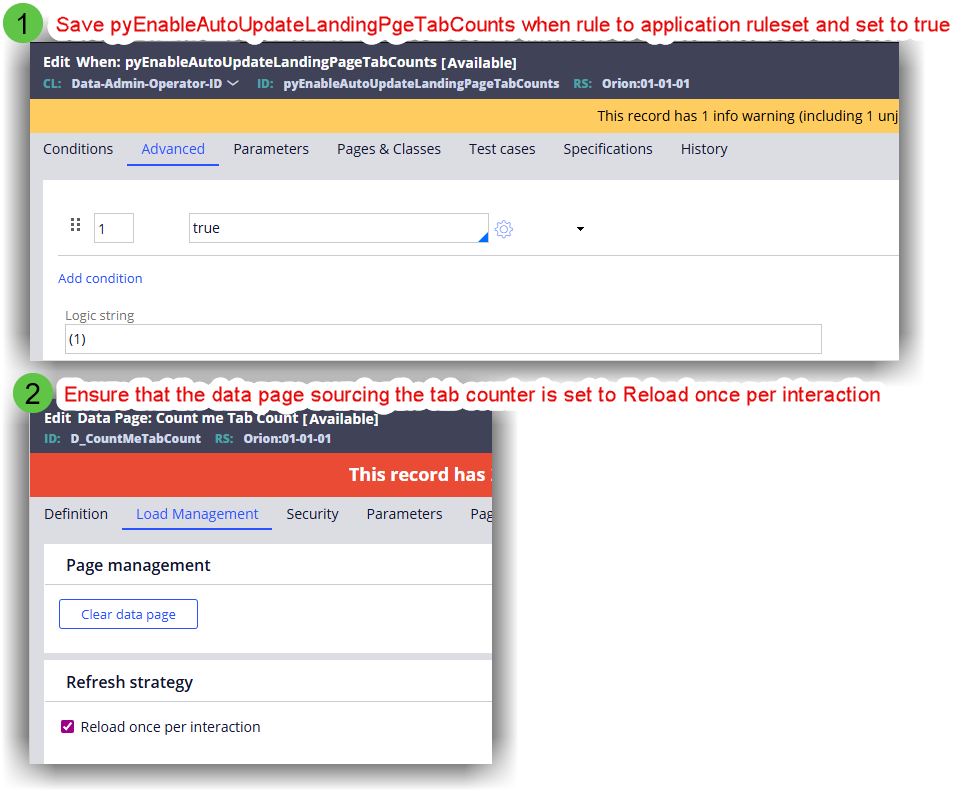975x791 pixels.
Task: Click the drag handle for condition row 1
Action: click(x=75, y=226)
